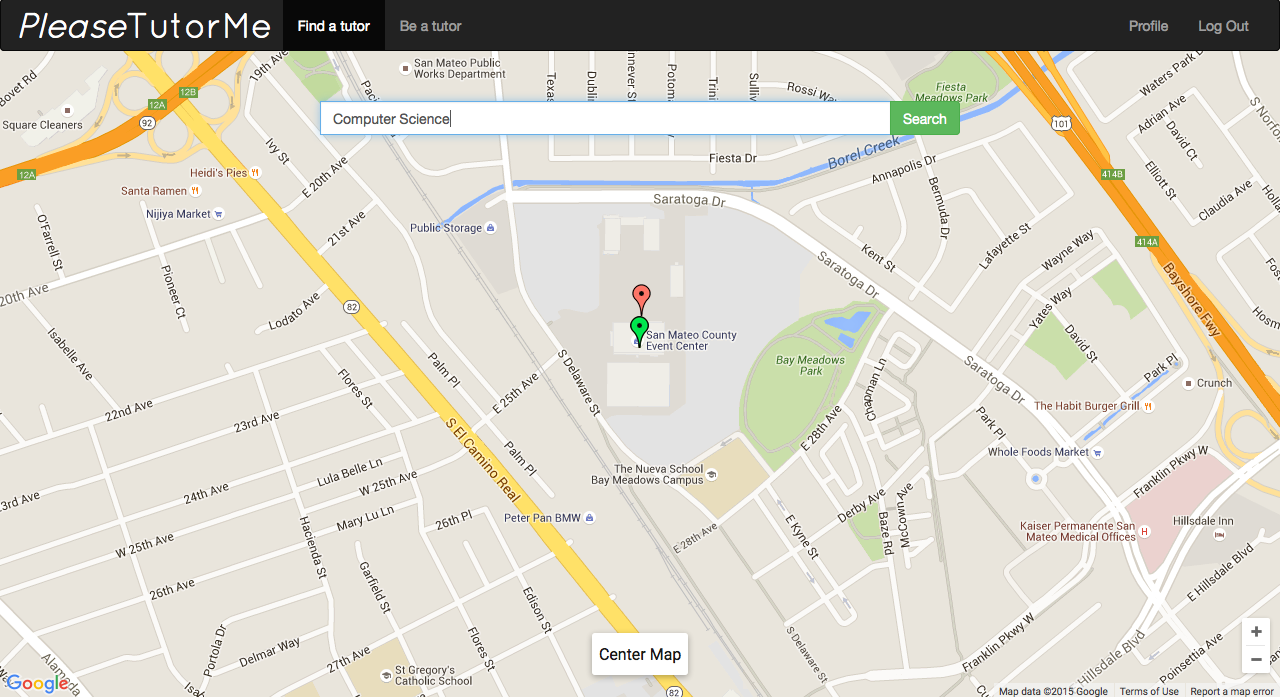Click the green Search button
This screenshot has height=697, width=1280.
924,118
